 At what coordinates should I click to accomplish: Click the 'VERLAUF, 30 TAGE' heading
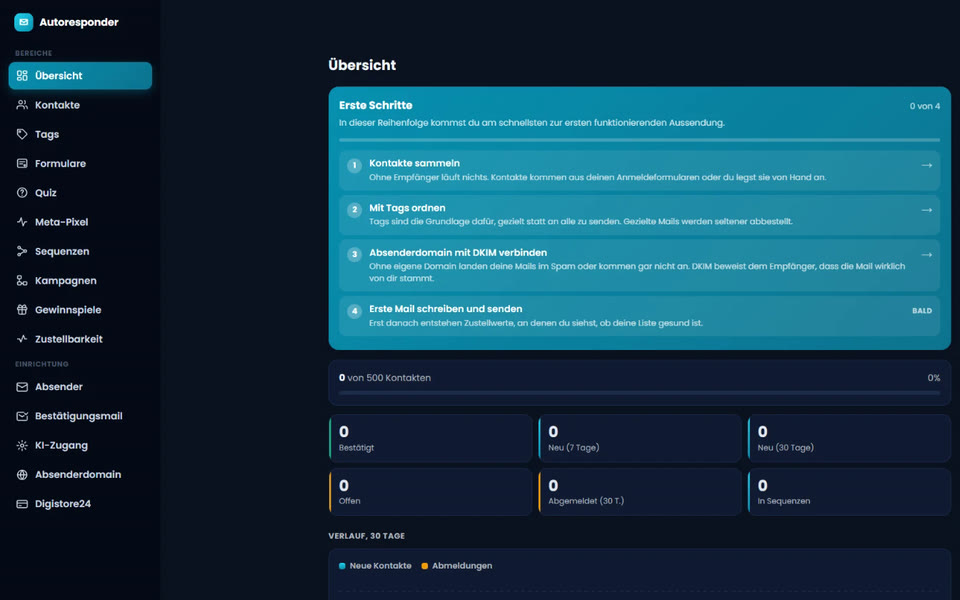click(x=367, y=536)
